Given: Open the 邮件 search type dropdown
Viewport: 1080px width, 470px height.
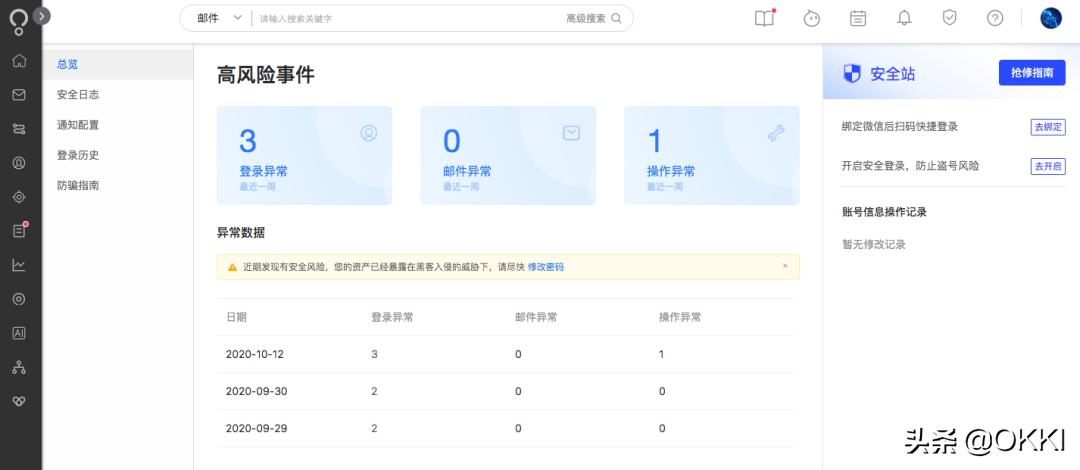Looking at the screenshot, I should coord(219,19).
